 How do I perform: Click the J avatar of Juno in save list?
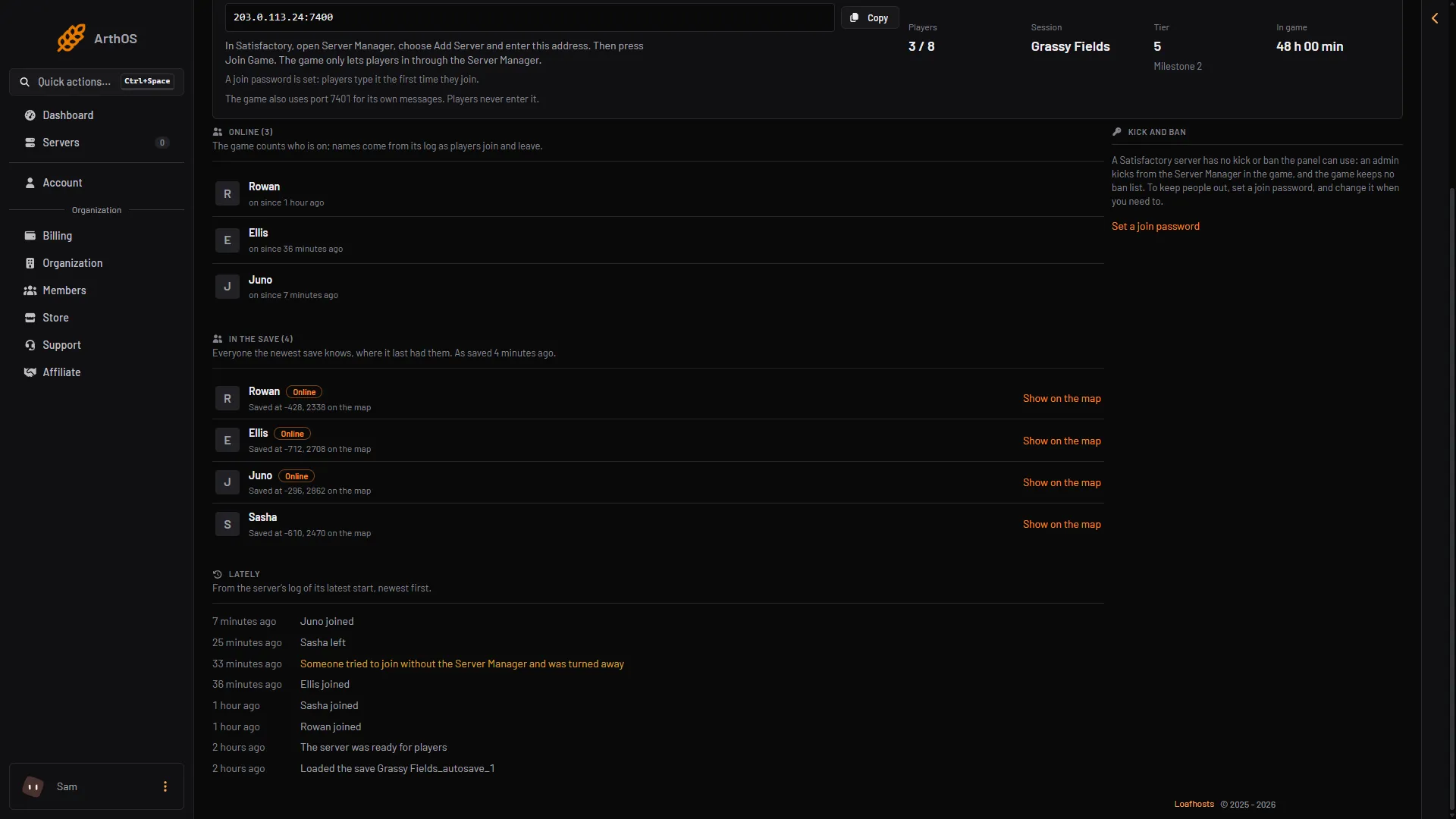coord(227,482)
